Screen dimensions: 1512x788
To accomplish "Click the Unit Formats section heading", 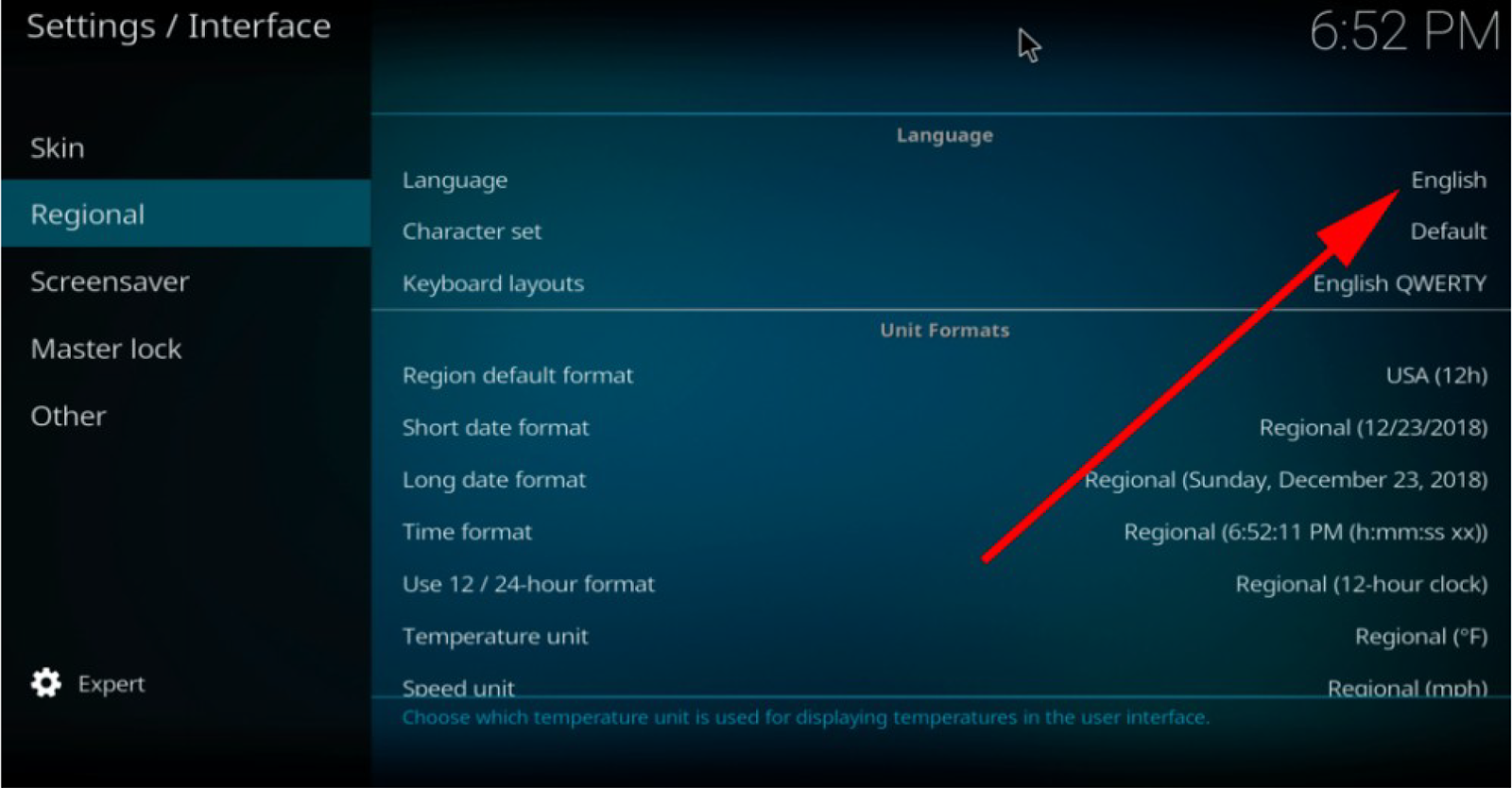I will point(944,330).
